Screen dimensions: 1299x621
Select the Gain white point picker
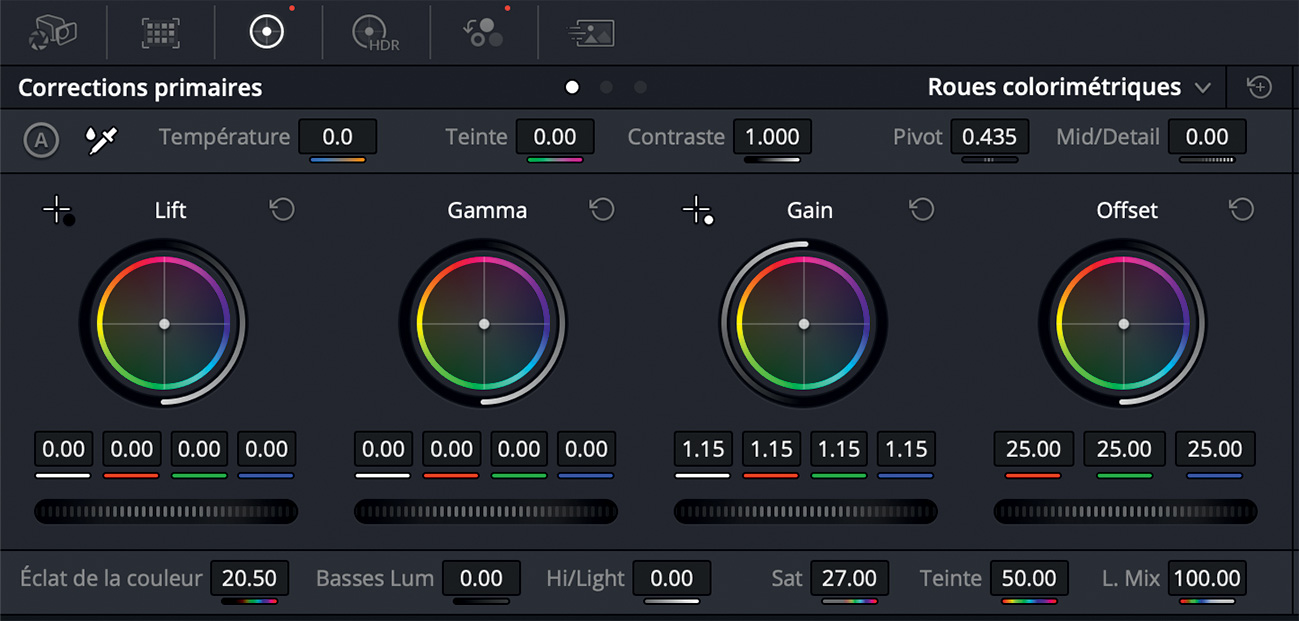coord(697,211)
